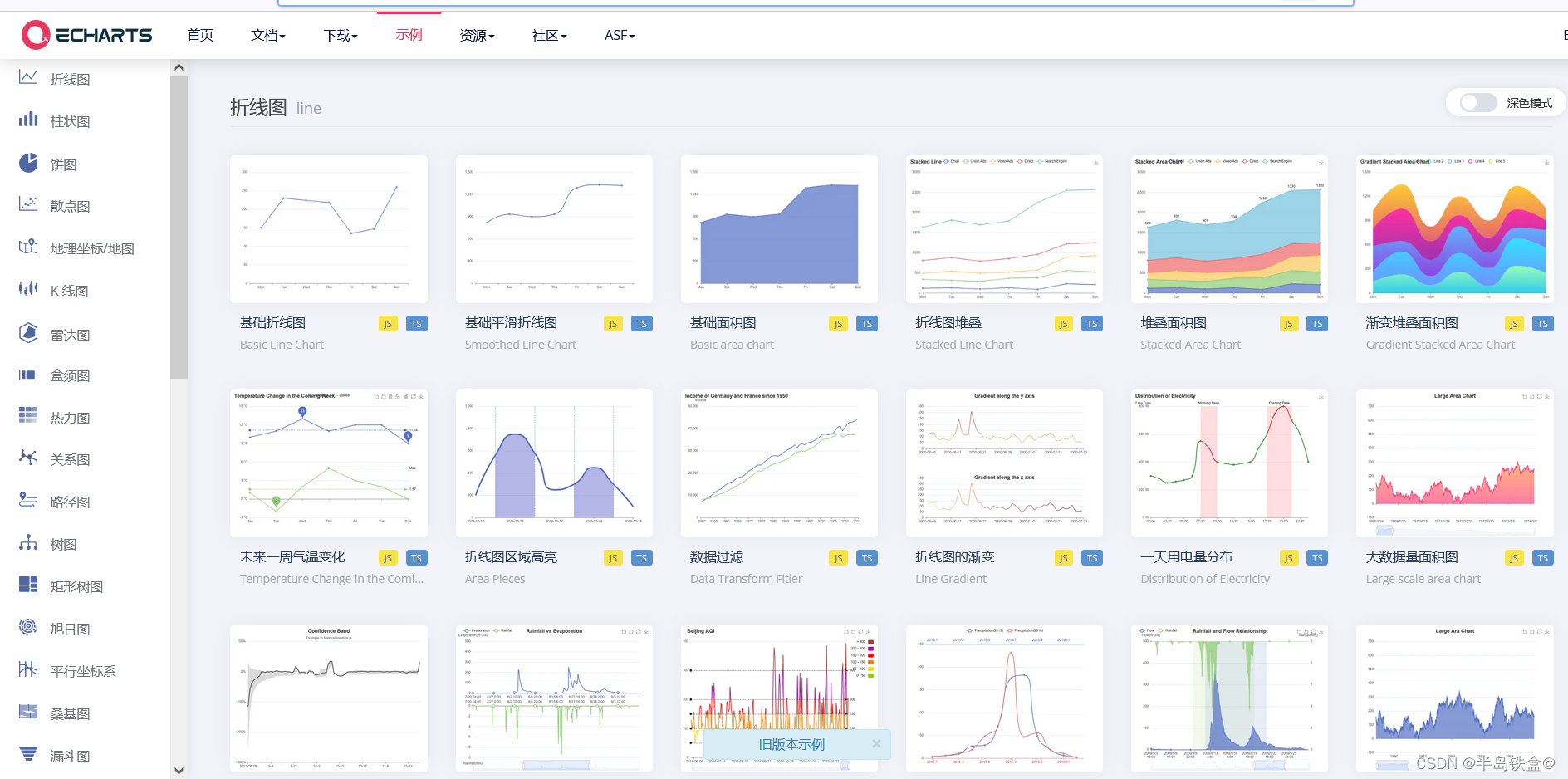The image size is (1568, 779).
Task: Open the 柱状图 category in sidebar
Action: pos(70,121)
